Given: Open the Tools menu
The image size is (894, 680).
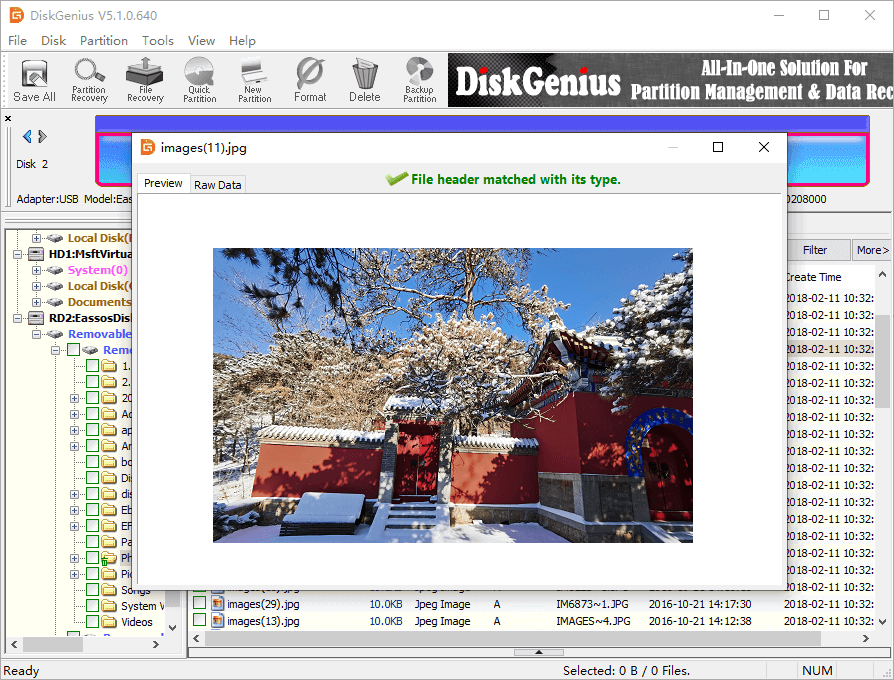Looking at the screenshot, I should (158, 41).
